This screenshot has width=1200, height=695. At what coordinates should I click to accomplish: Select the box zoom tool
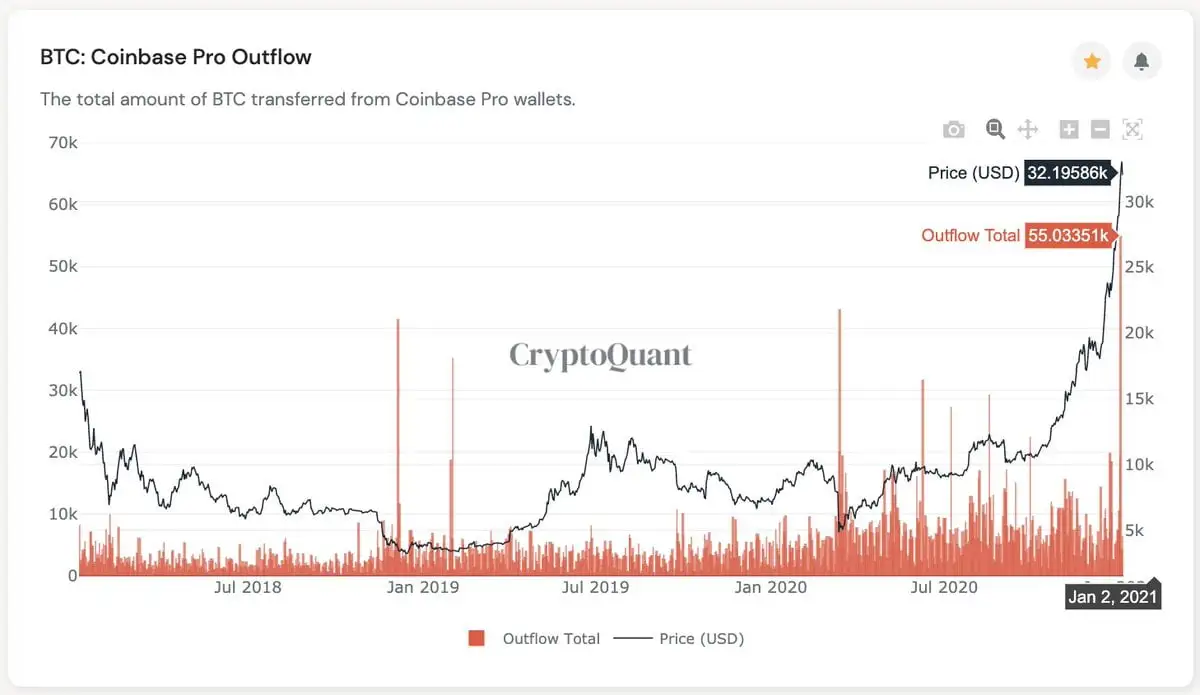click(x=995, y=130)
